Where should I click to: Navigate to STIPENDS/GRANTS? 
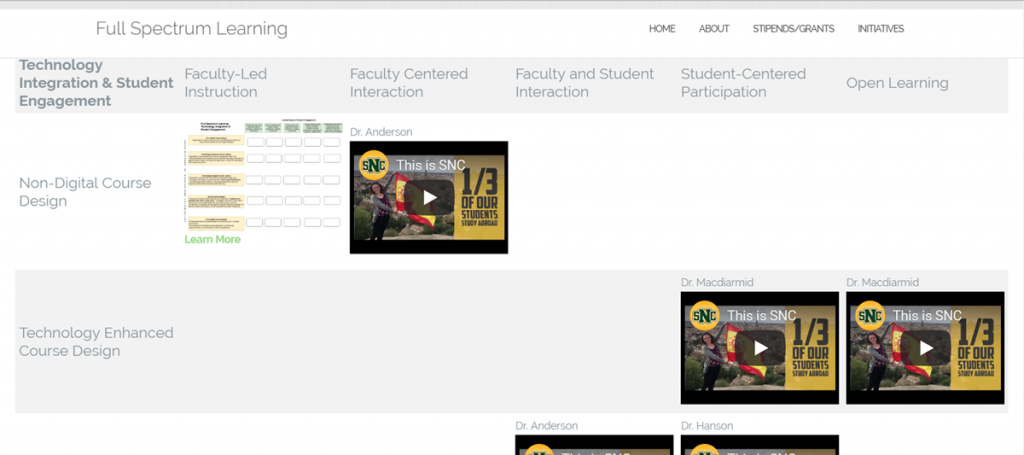(793, 29)
